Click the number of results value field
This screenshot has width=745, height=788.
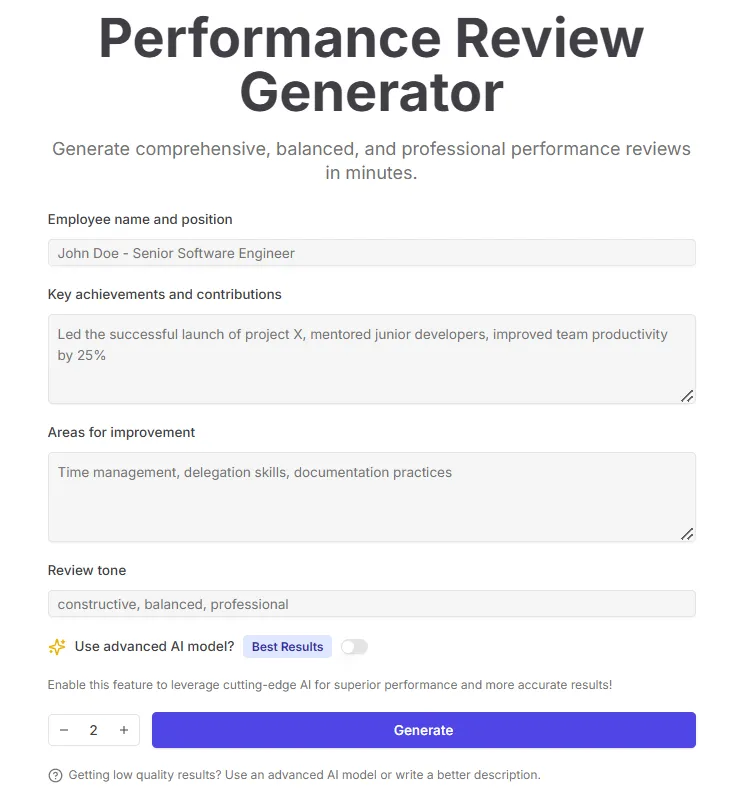[94, 730]
